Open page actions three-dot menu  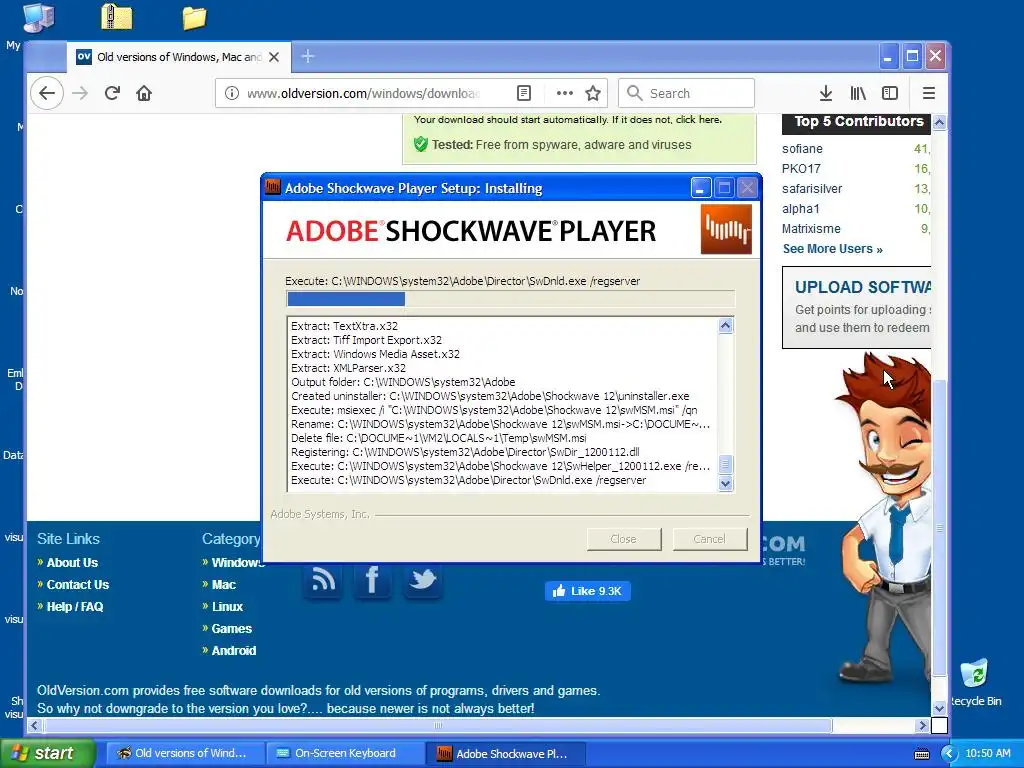click(x=564, y=93)
